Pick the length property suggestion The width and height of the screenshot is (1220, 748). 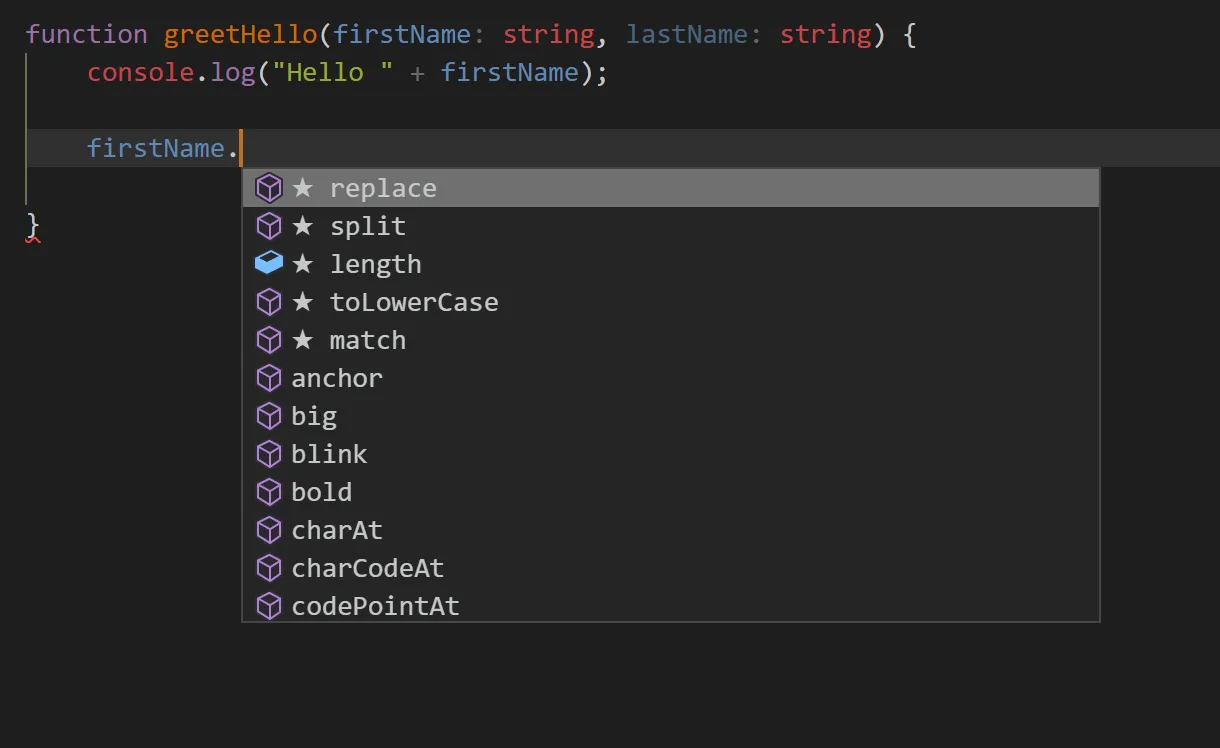(x=376, y=264)
